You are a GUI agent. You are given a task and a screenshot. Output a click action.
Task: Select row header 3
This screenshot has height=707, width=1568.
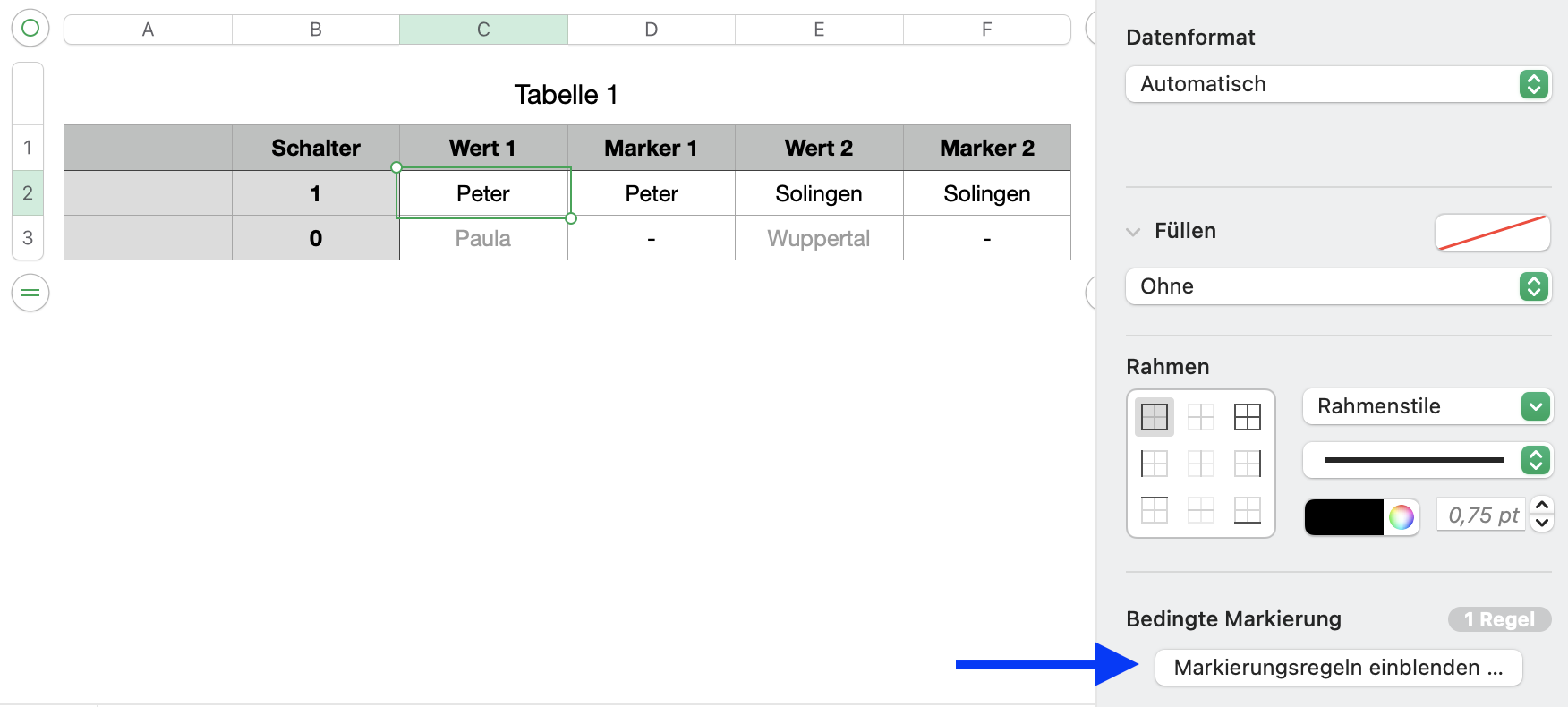28,238
